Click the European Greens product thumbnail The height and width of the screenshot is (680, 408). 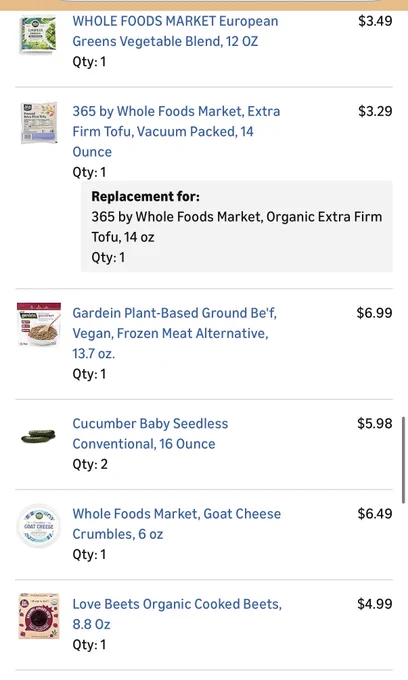coord(38,35)
